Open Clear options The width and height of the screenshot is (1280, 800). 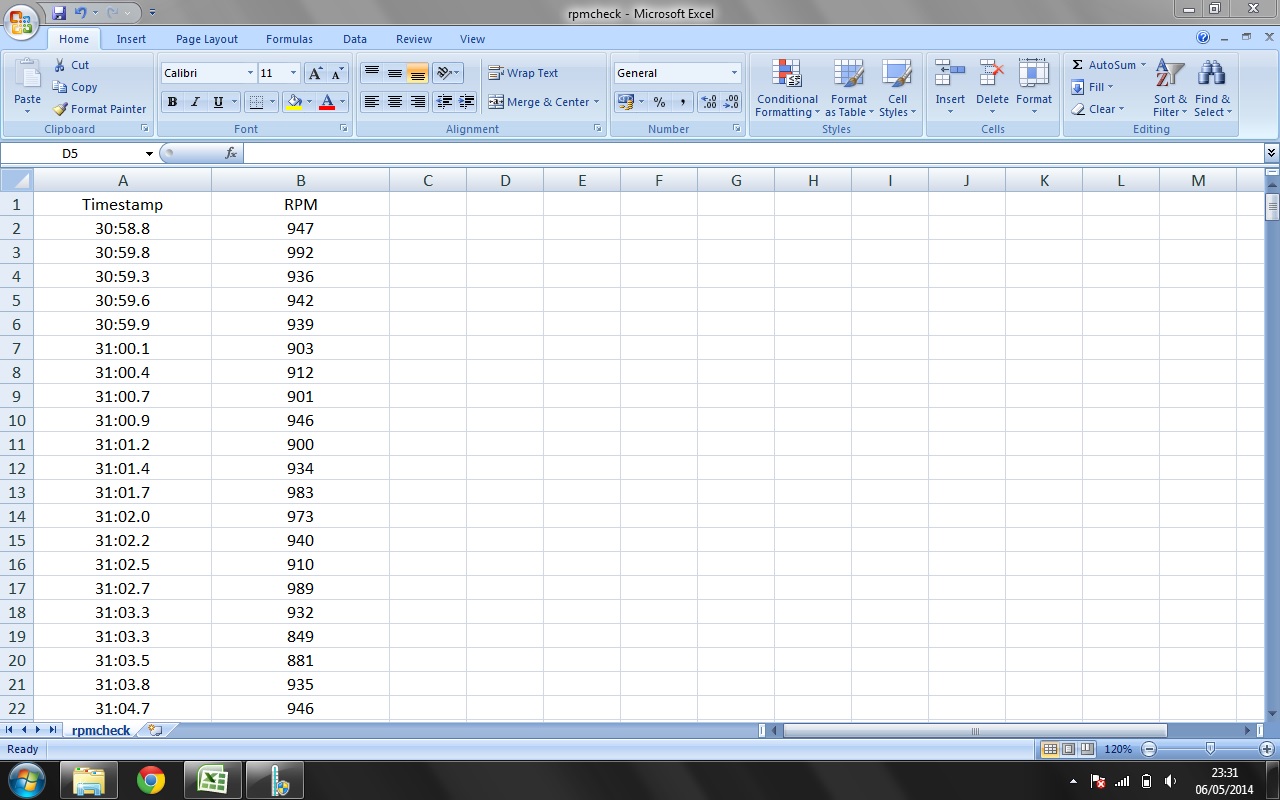click(1097, 109)
